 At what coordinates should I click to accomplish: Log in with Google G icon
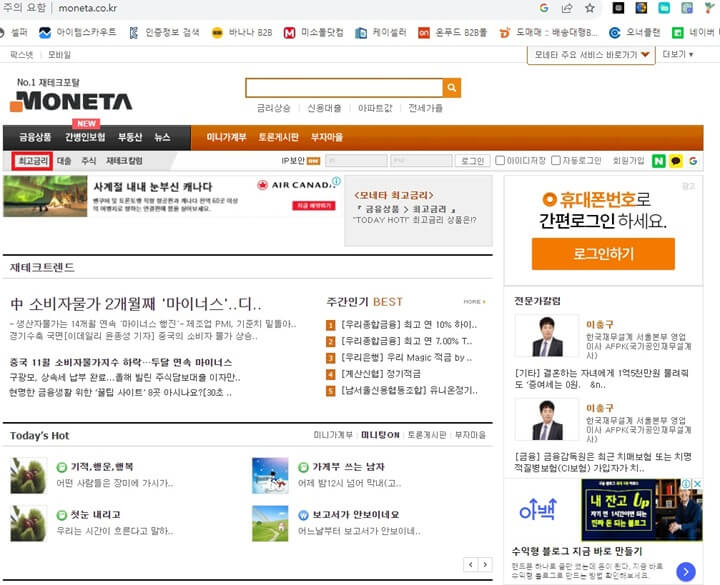693,161
